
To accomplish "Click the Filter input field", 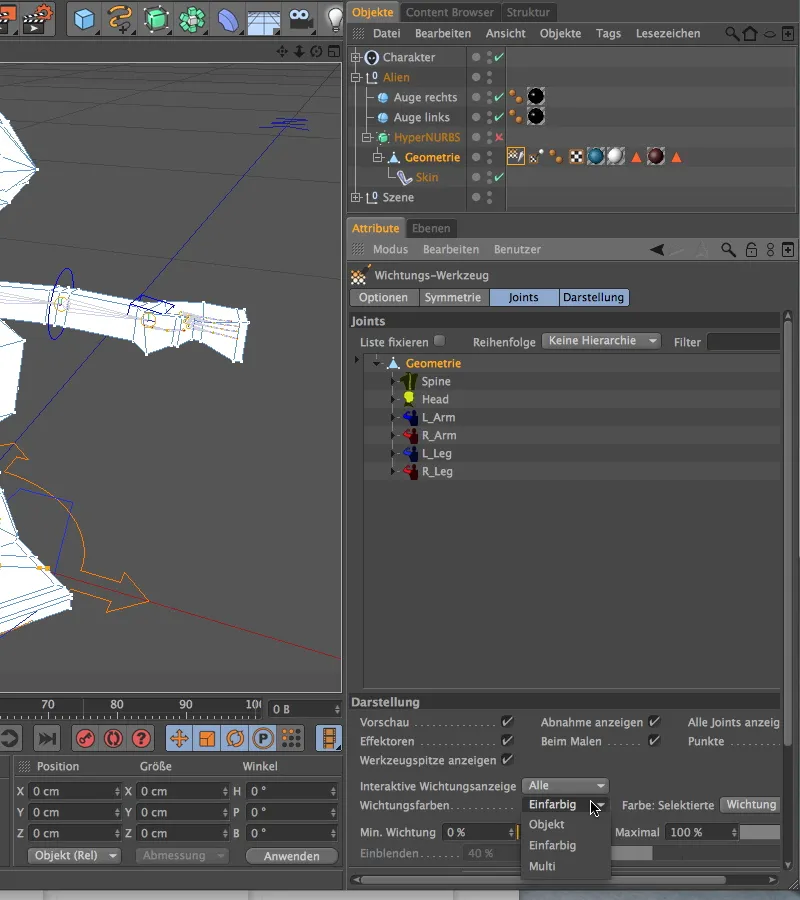I will click(744, 342).
